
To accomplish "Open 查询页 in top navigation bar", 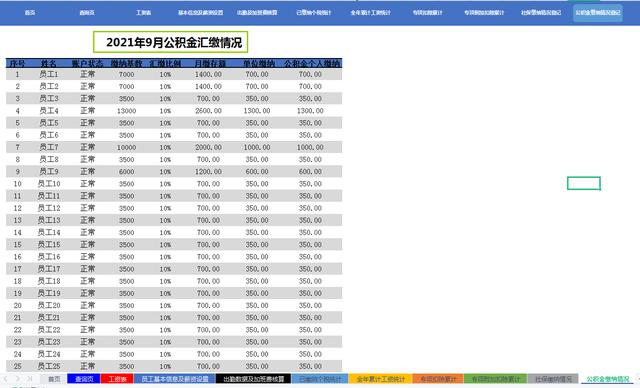I will click(87, 13).
